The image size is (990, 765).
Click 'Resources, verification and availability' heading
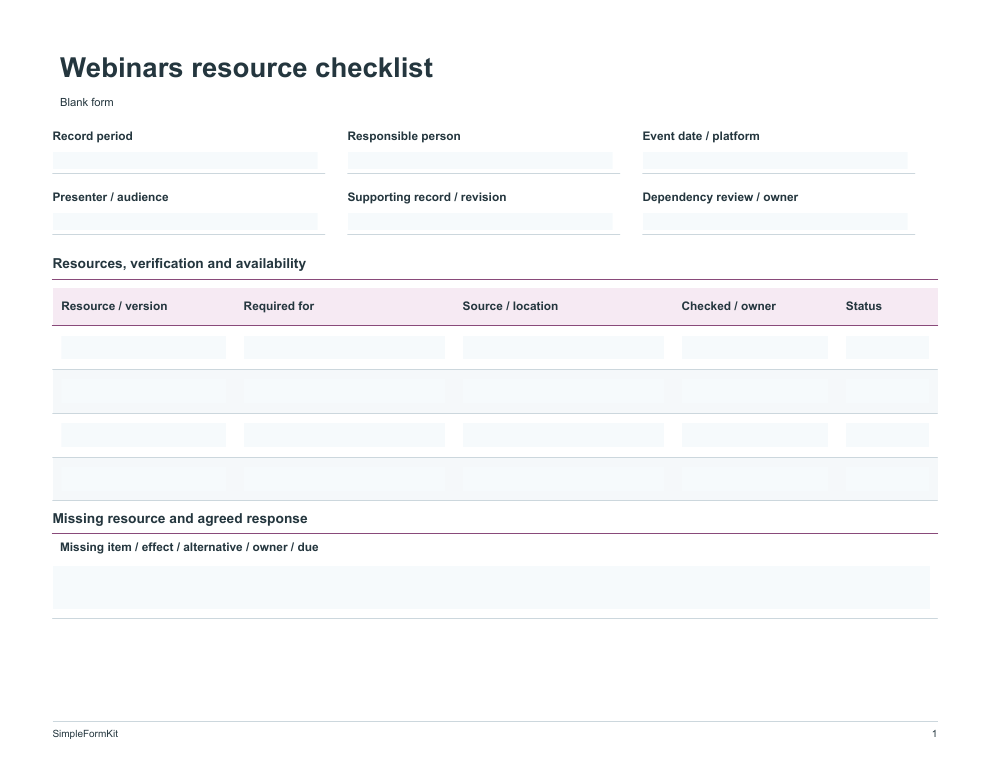[179, 263]
